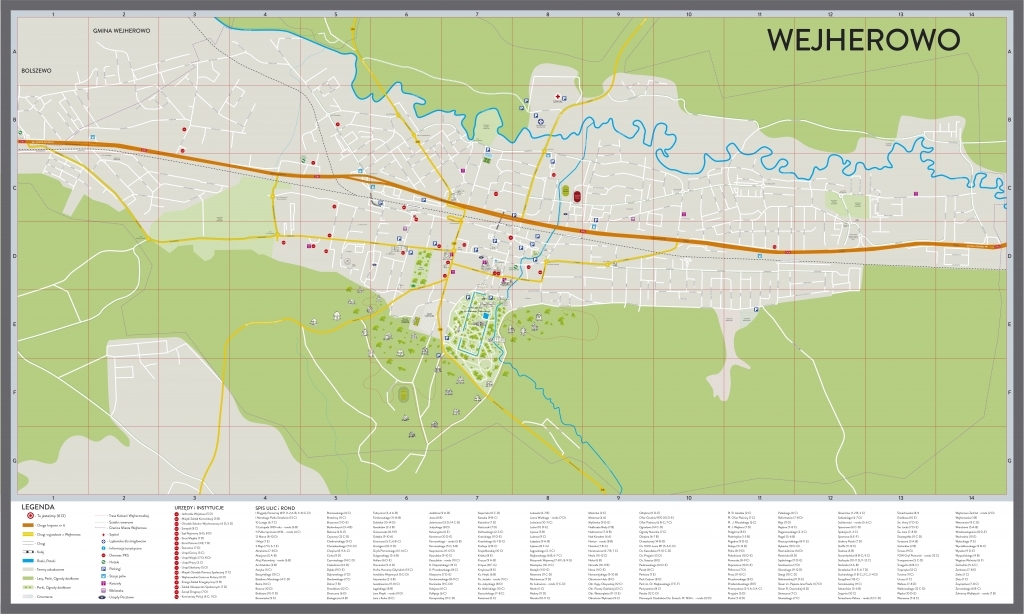
Task: Select the green oval field beside the red stadium
Action: pos(564,190)
